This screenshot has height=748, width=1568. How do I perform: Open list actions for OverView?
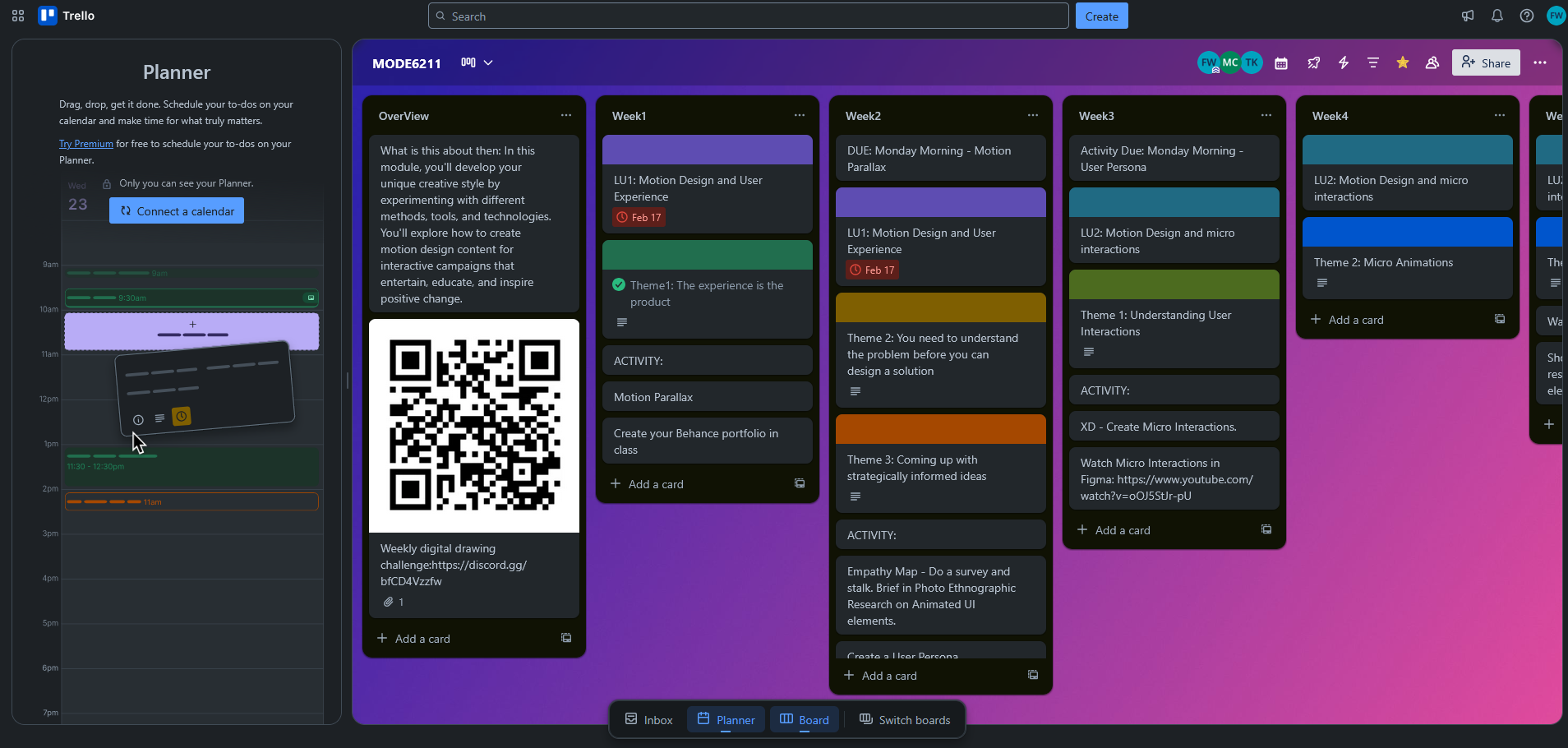click(566, 116)
